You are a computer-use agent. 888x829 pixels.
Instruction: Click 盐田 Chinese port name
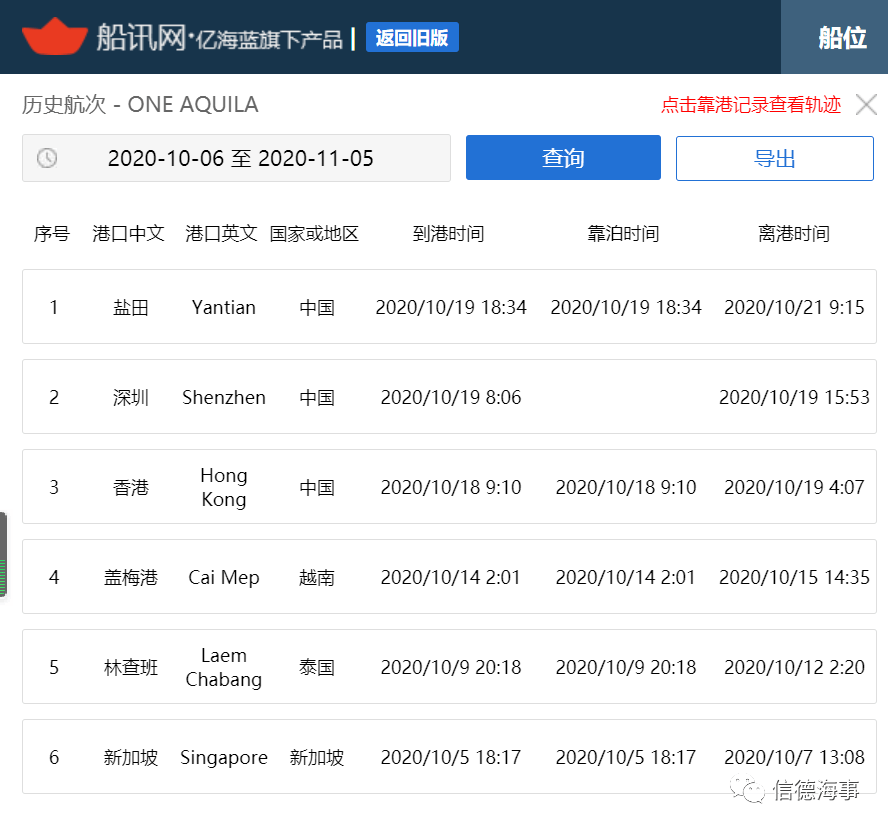tap(131, 307)
